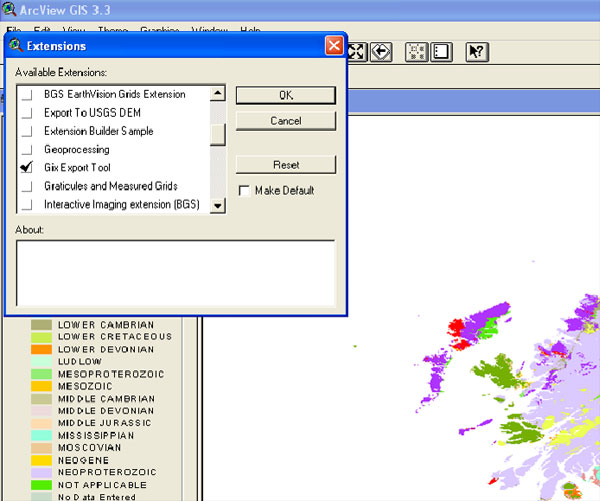Viewport: 600px width, 501px height.
Task: Select the Gix Export Tool entry
Action: tap(77, 167)
